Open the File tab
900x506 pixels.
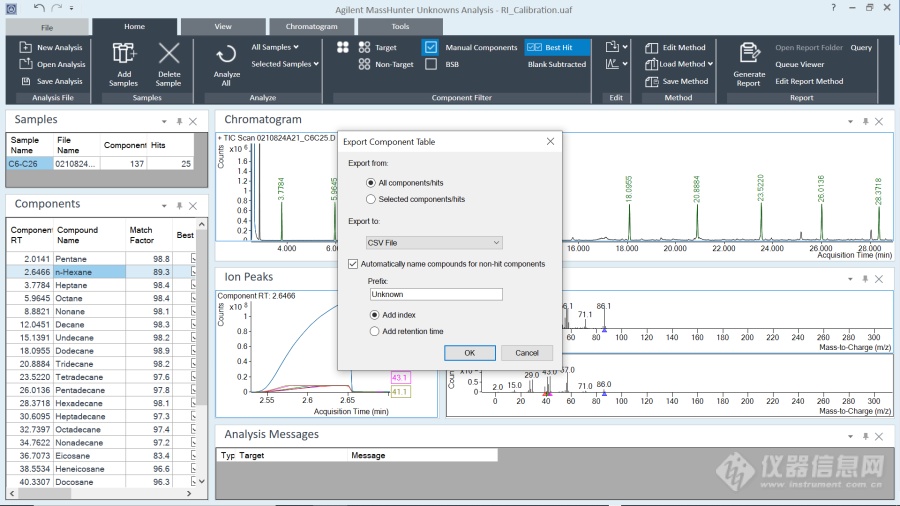(x=47, y=27)
